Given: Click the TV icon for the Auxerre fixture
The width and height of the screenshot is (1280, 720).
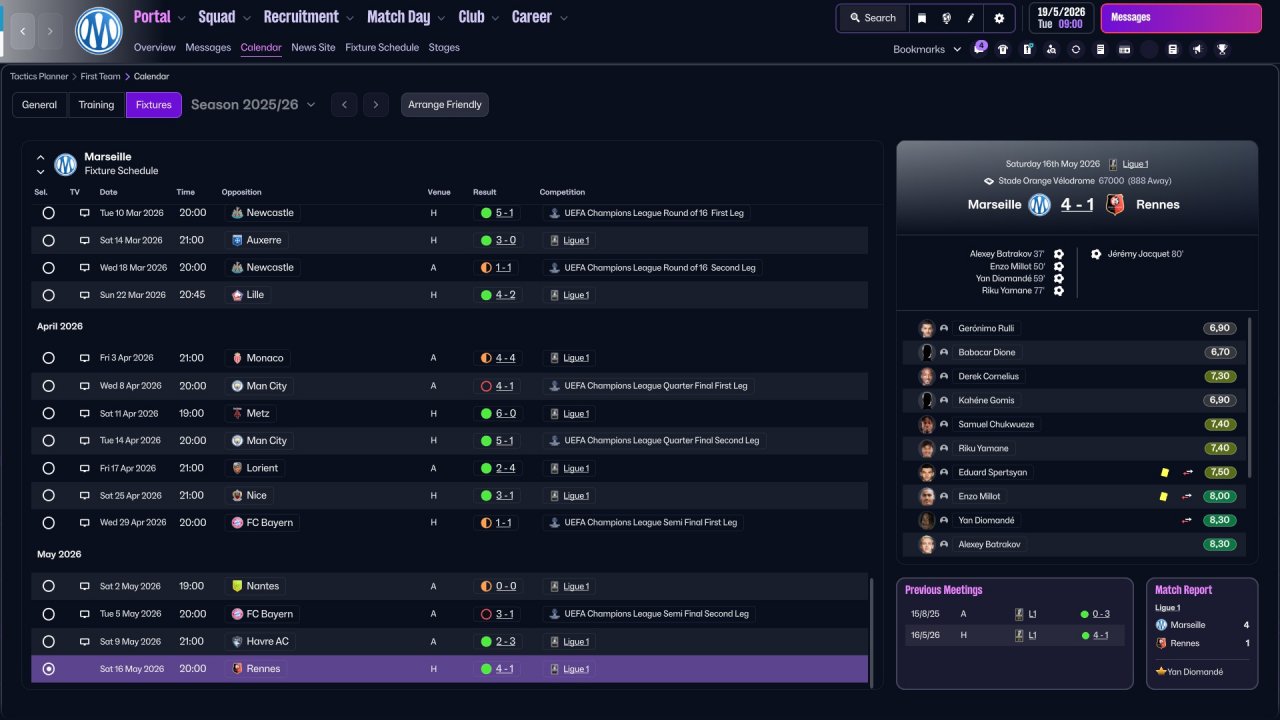Looking at the screenshot, I should coord(85,241).
